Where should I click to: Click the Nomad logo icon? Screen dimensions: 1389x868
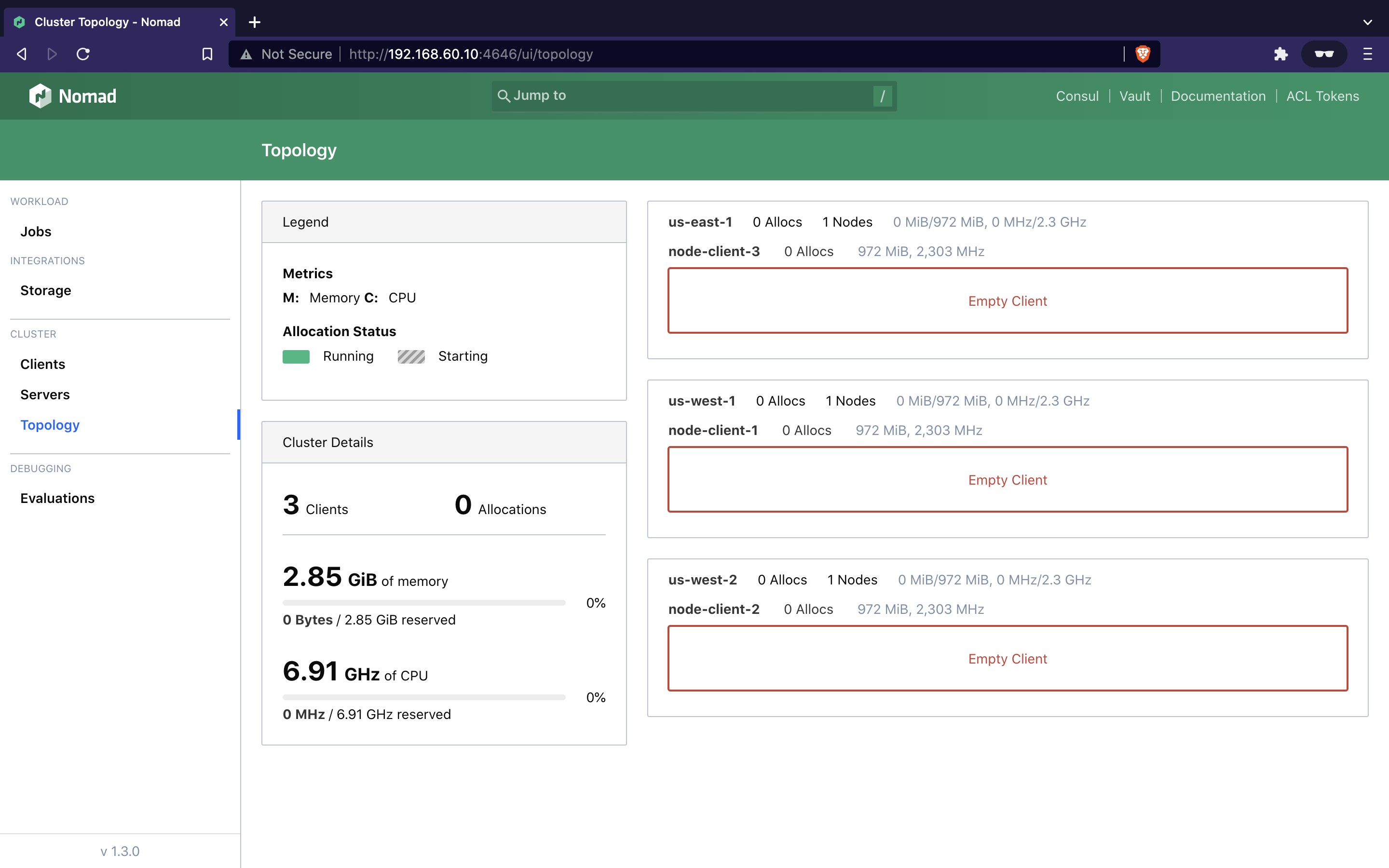40,96
